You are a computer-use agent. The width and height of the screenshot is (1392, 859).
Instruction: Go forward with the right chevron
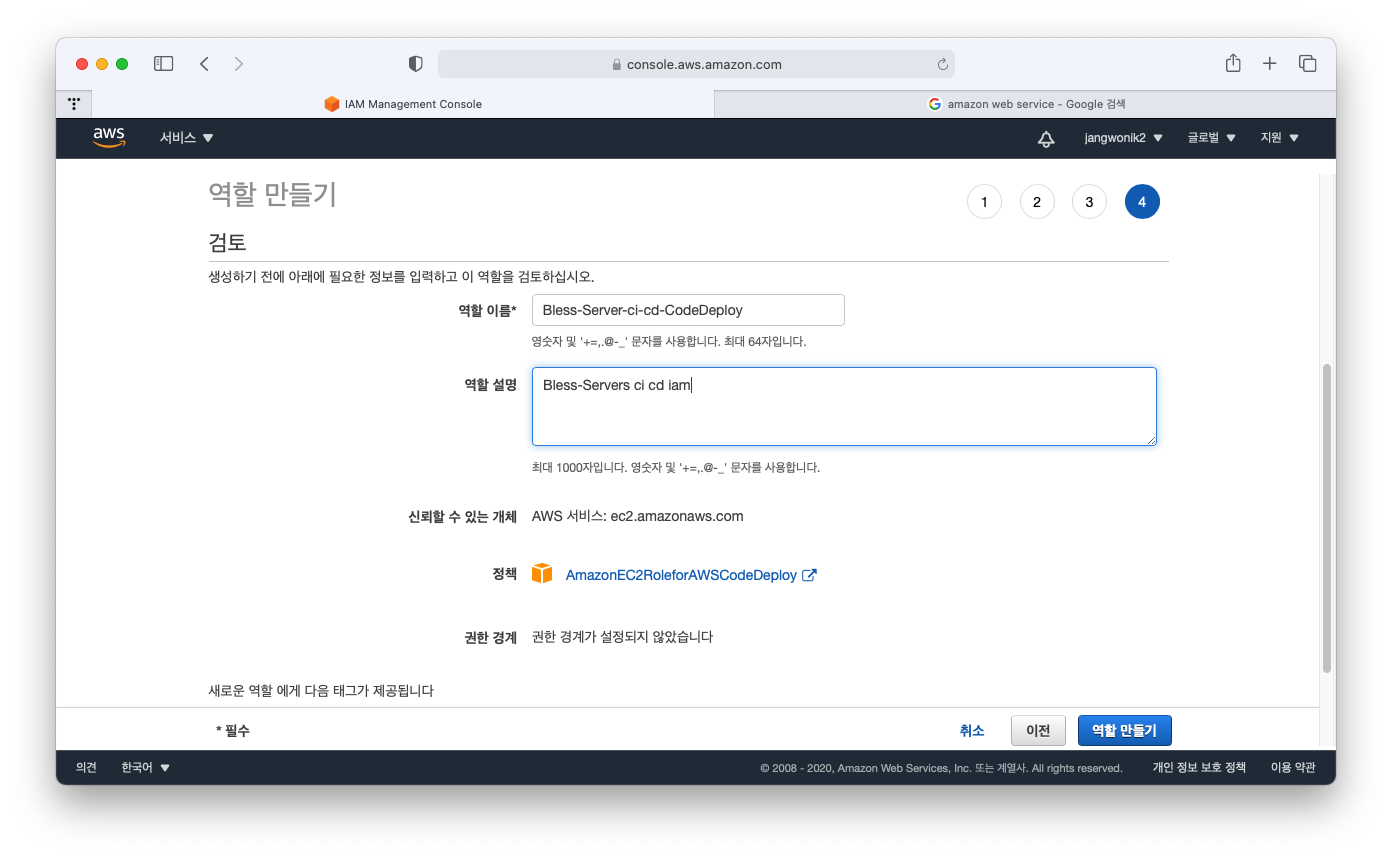[238, 64]
